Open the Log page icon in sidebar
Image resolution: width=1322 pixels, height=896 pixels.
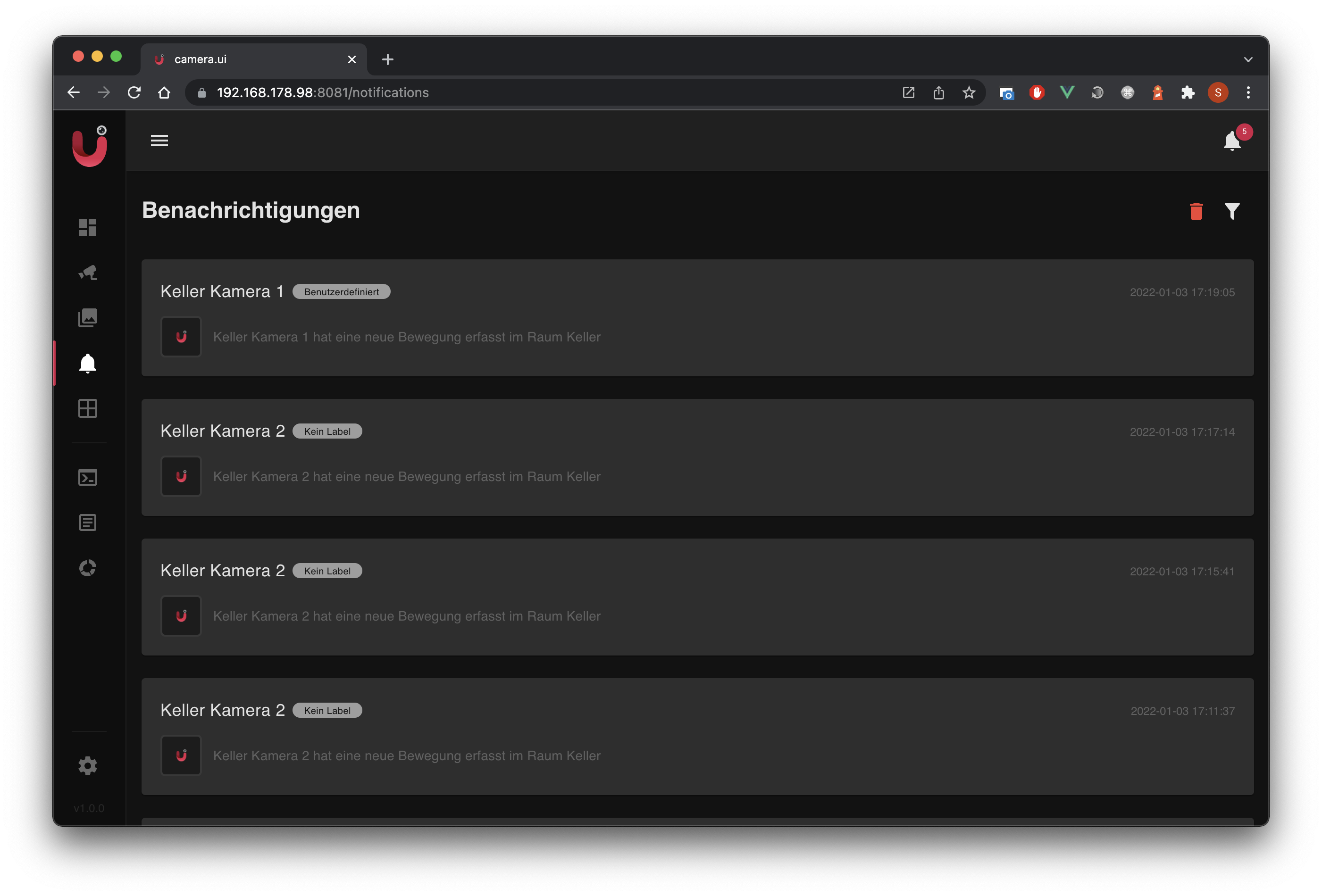pyautogui.click(x=88, y=523)
